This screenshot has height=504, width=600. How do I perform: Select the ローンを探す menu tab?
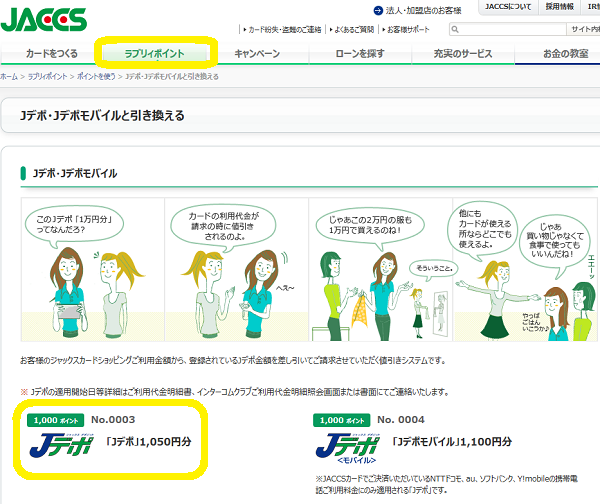[x=360, y=54]
